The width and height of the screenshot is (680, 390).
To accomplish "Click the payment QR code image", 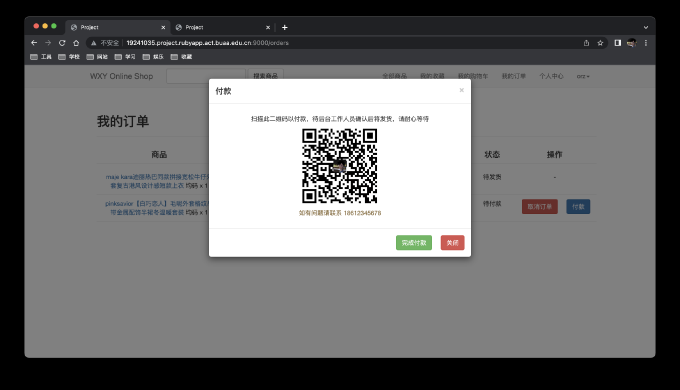I will [x=340, y=166].
